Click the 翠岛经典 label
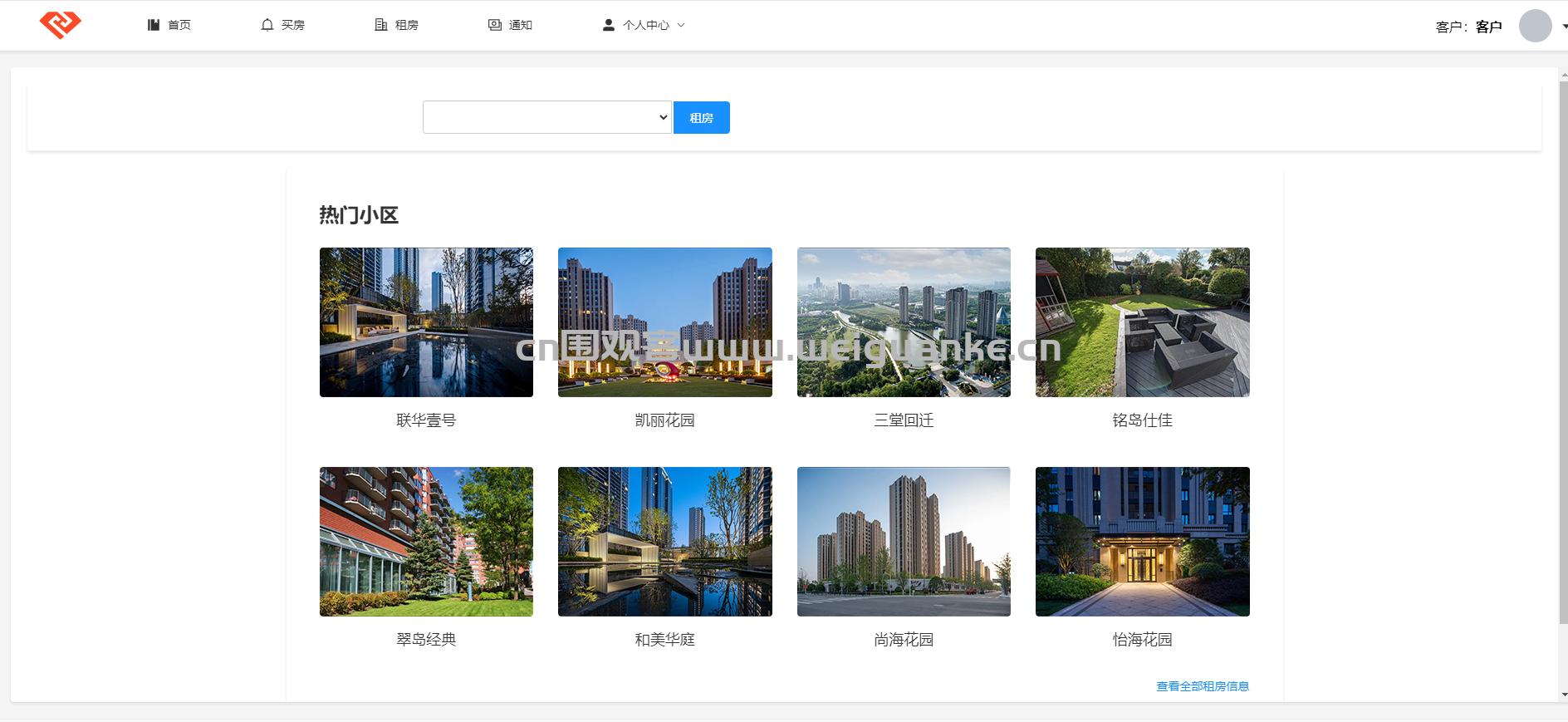The width and height of the screenshot is (1568, 722). (x=426, y=640)
